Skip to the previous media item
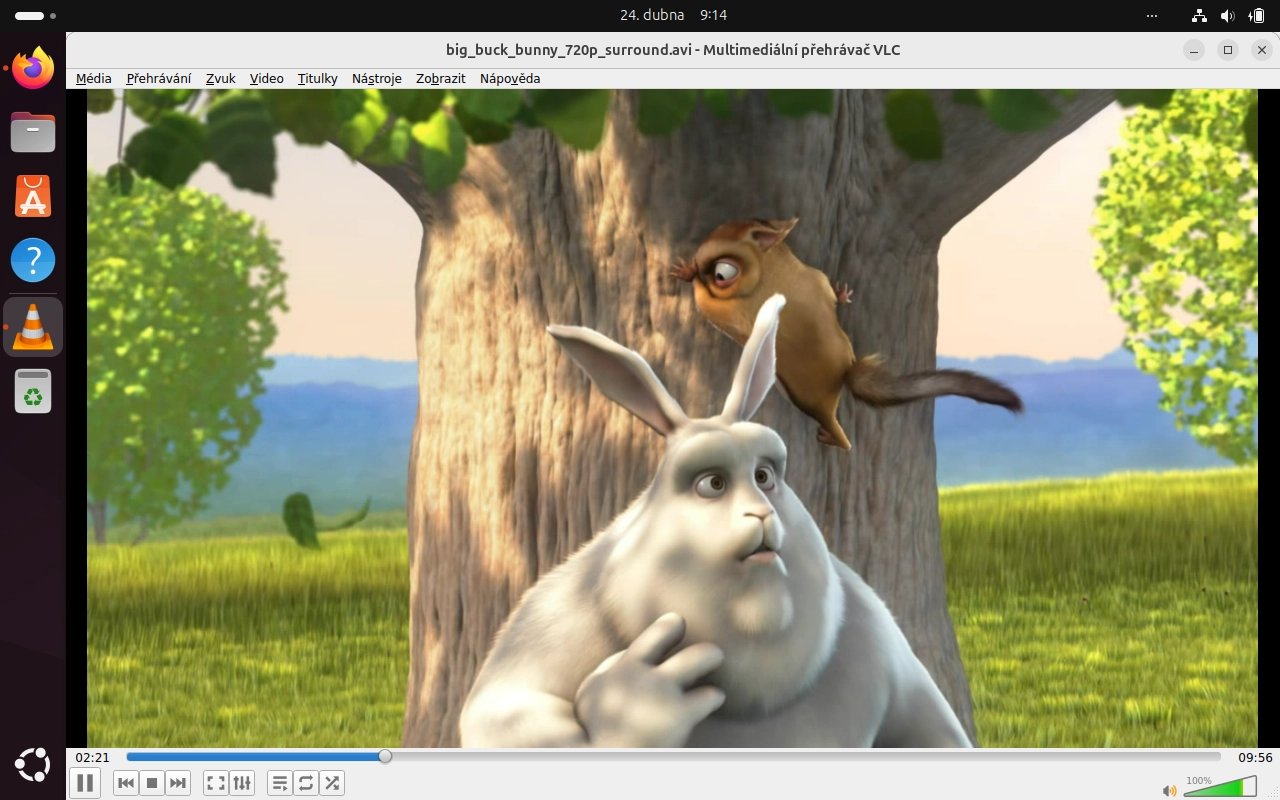This screenshot has height=800, width=1280. [126, 783]
